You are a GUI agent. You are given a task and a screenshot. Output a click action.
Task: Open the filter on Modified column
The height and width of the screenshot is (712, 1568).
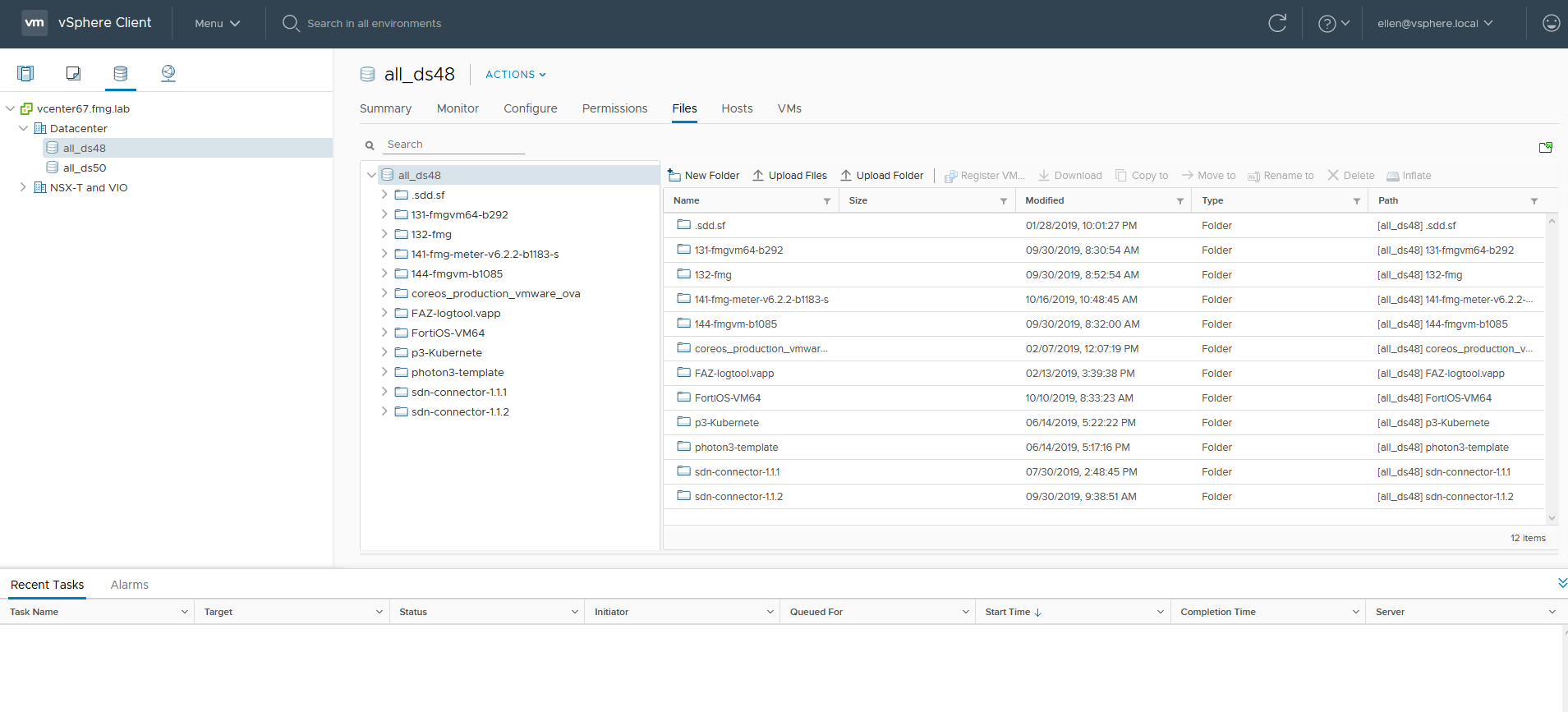pos(1179,201)
